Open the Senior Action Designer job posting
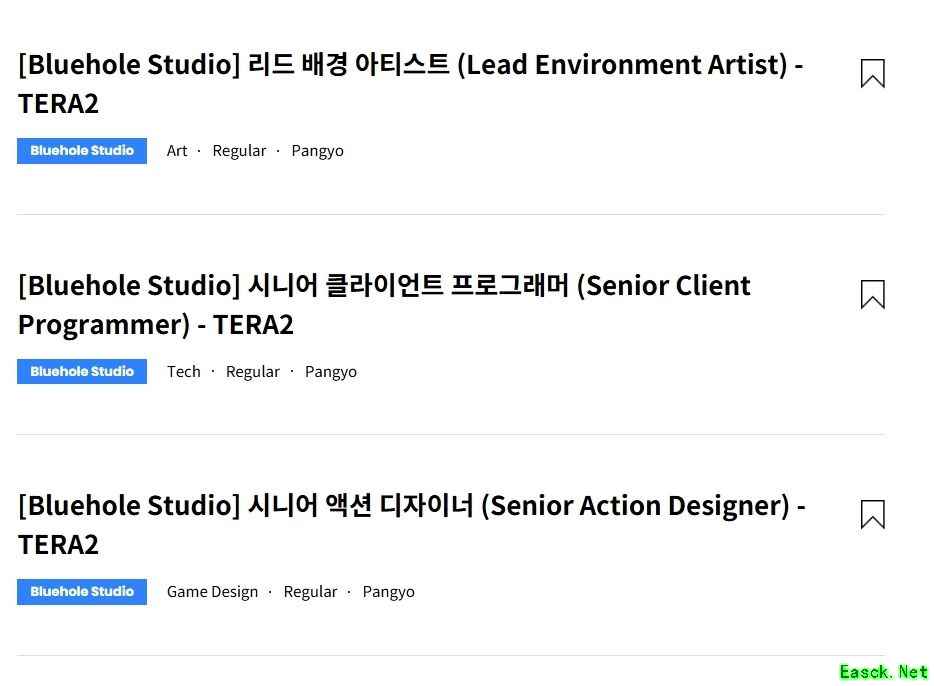 pos(410,506)
